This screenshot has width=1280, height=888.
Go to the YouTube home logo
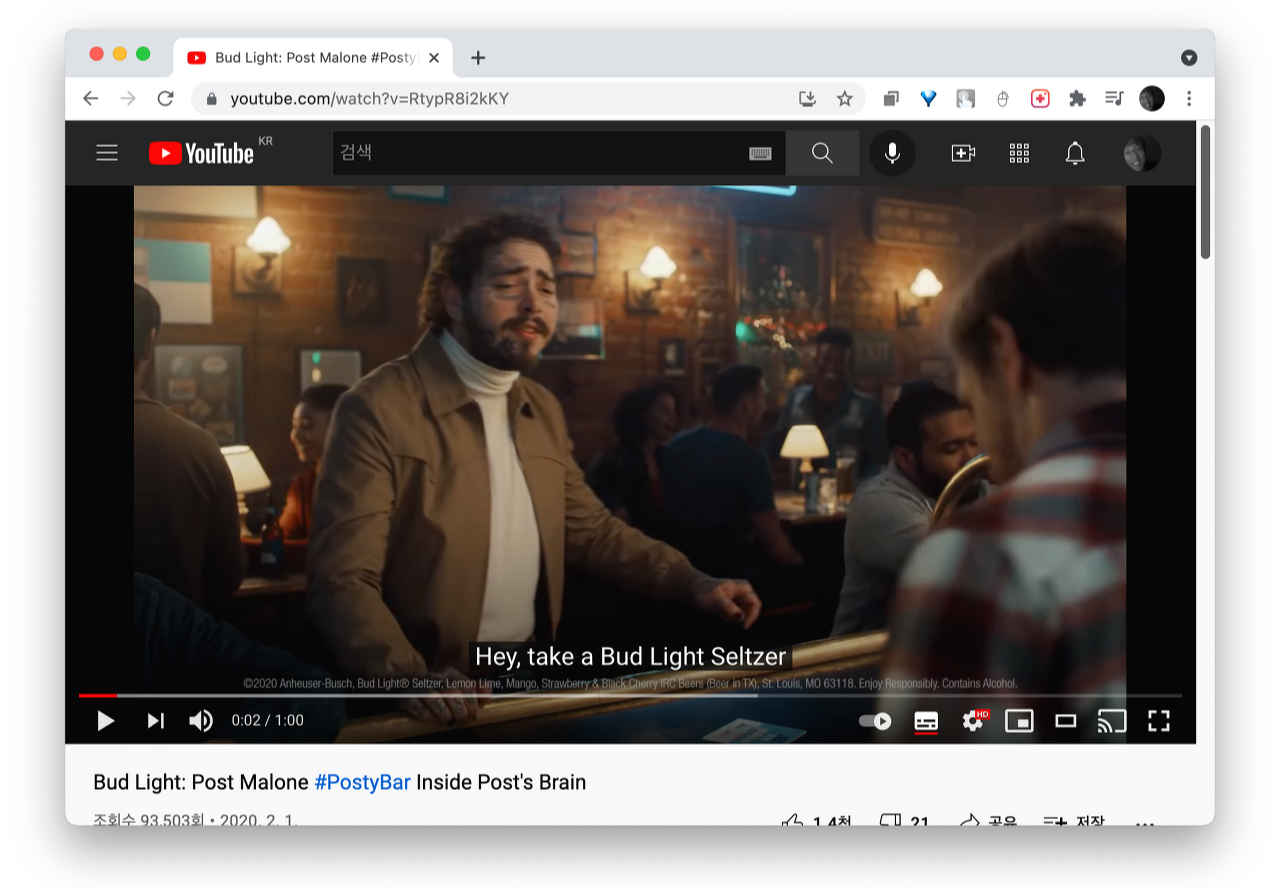(x=201, y=153)
